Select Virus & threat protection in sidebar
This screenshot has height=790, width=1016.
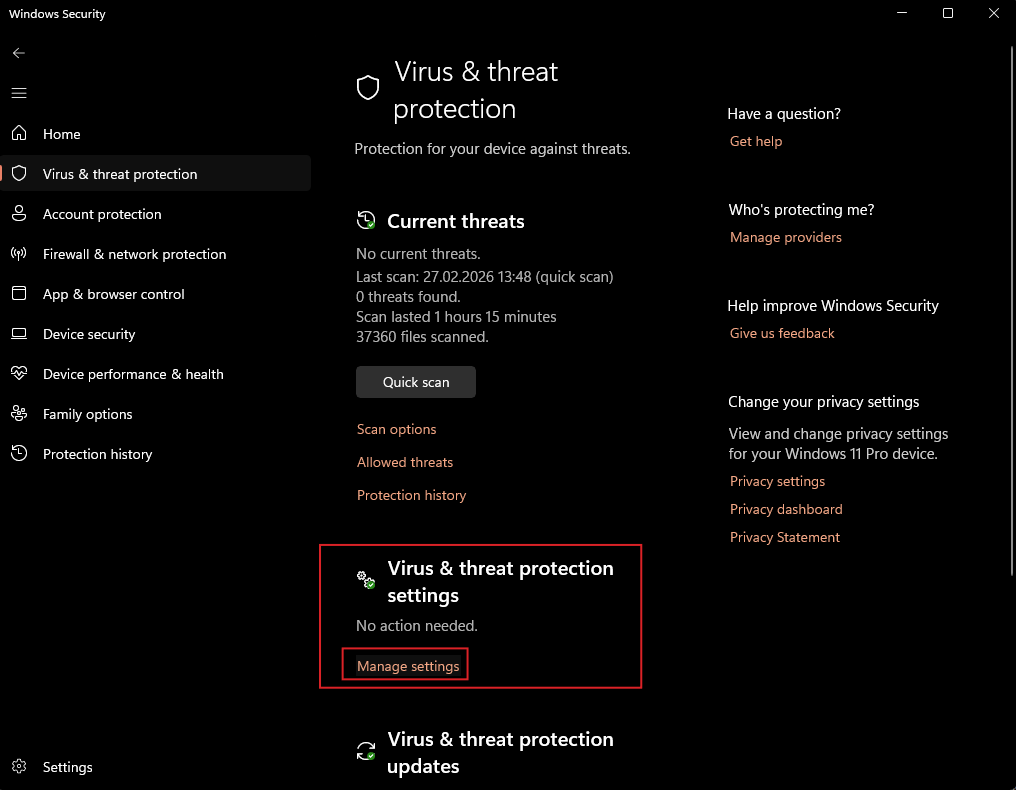120,174
